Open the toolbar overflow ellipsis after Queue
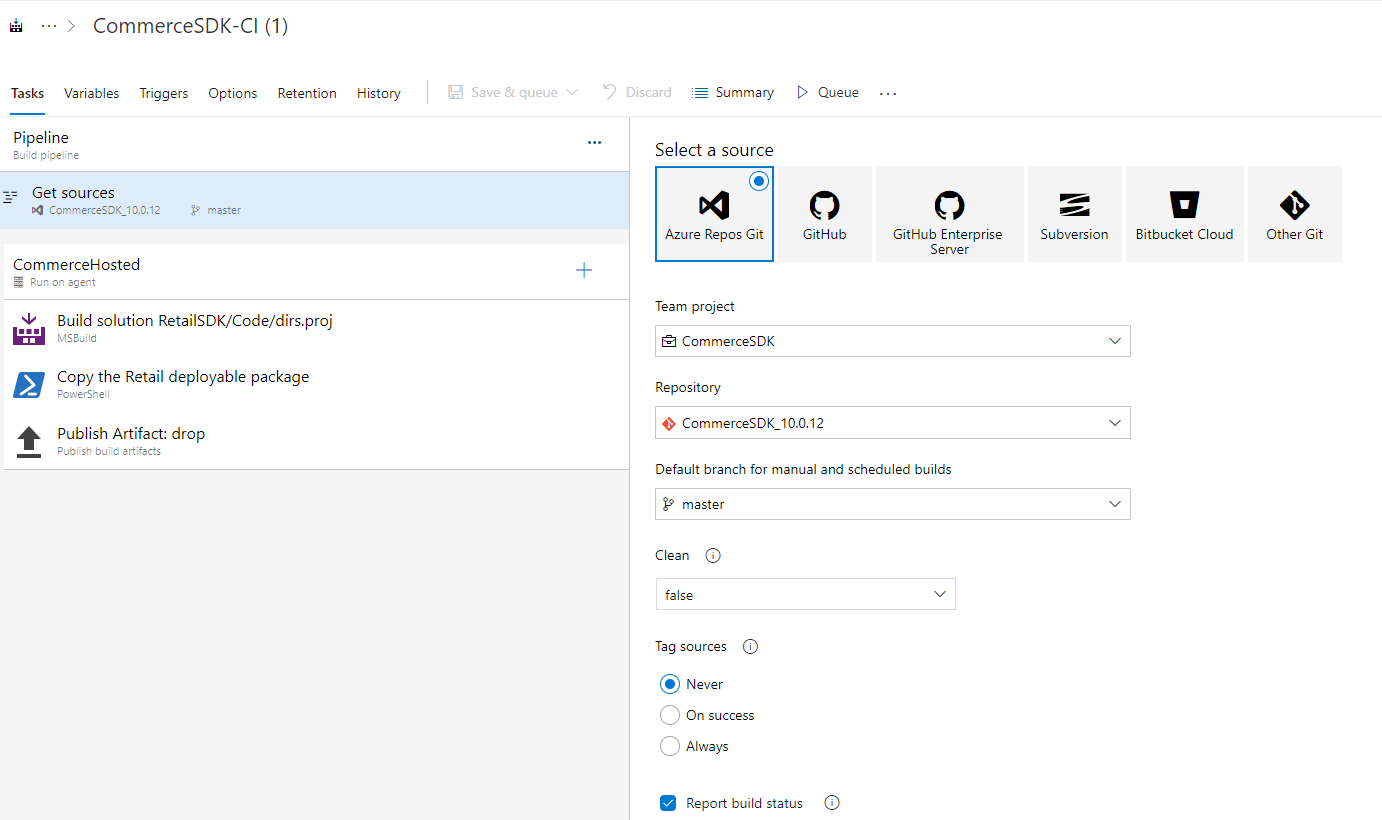Viewport: 1382px width, 820px height. coord(888,93)
